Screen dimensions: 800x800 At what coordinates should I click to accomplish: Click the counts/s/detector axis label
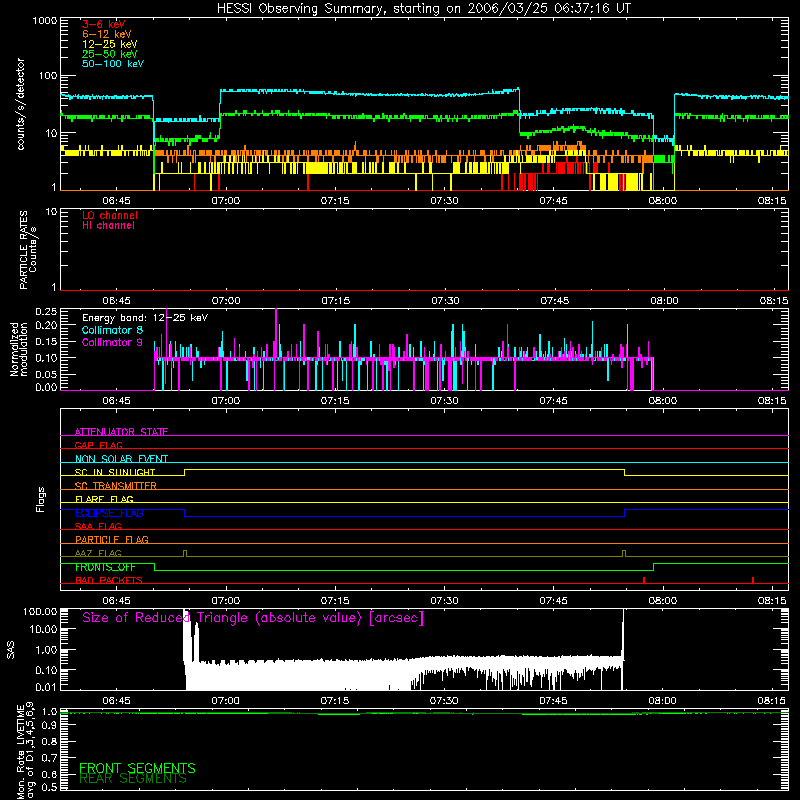click(x=20, y=104)
